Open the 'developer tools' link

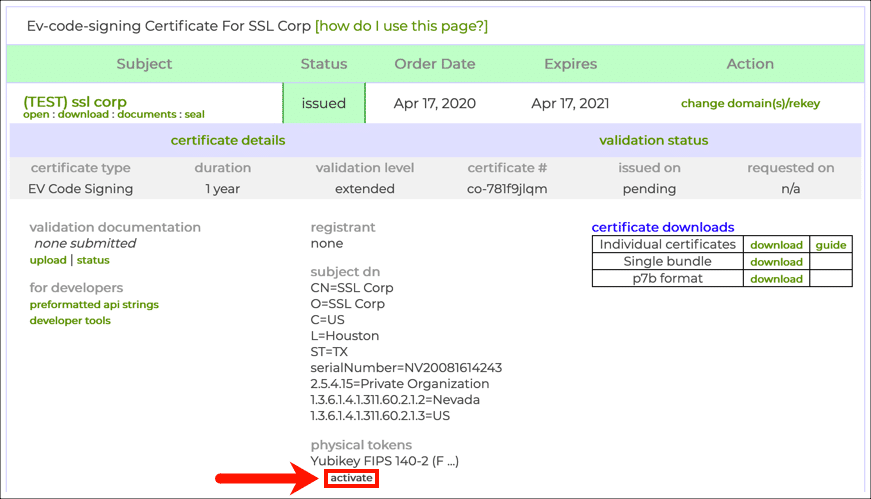point(70,320)
